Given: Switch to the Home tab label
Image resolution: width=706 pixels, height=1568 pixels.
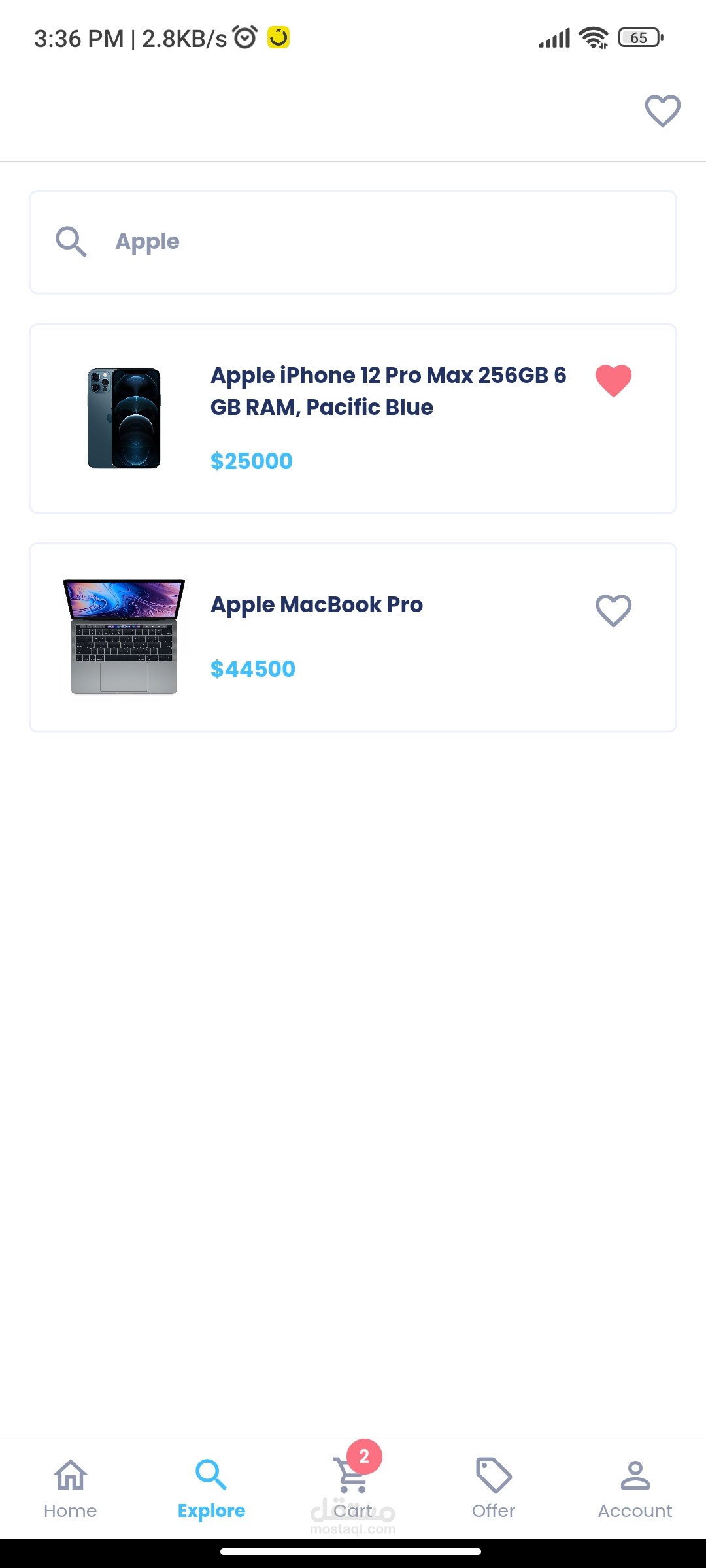Looking at the screenshot, I should tap(71, 1511).
